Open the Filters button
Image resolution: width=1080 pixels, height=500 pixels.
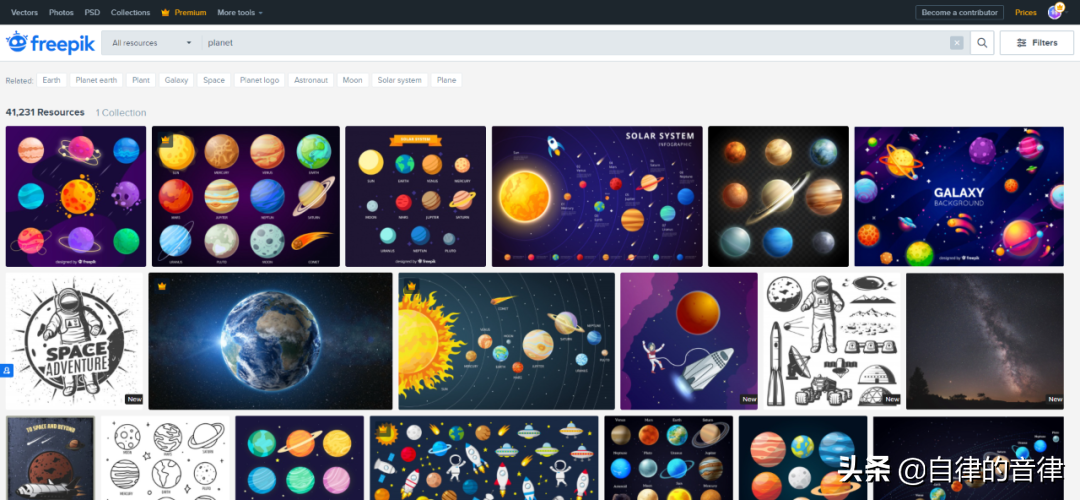click(1037, 43)
